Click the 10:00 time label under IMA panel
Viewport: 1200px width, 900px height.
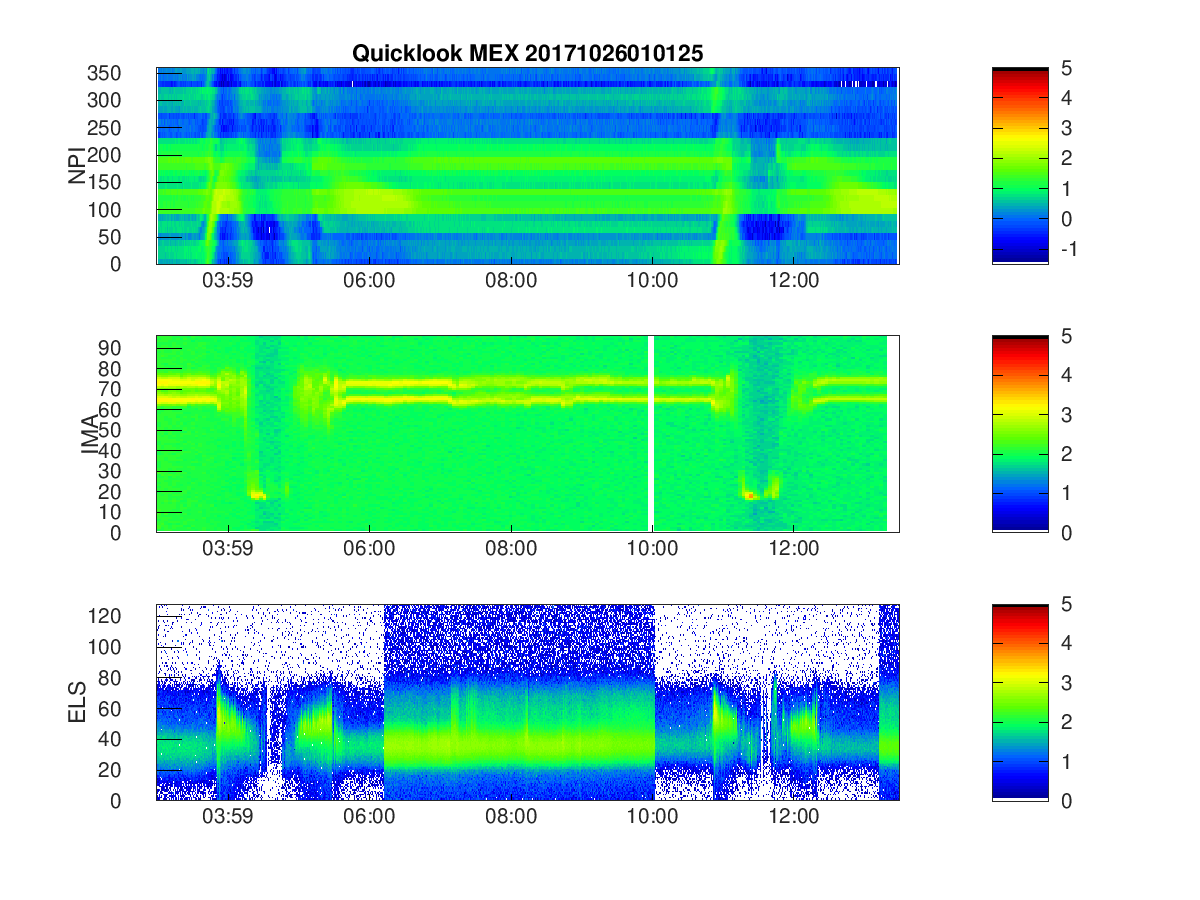(652, 549)
